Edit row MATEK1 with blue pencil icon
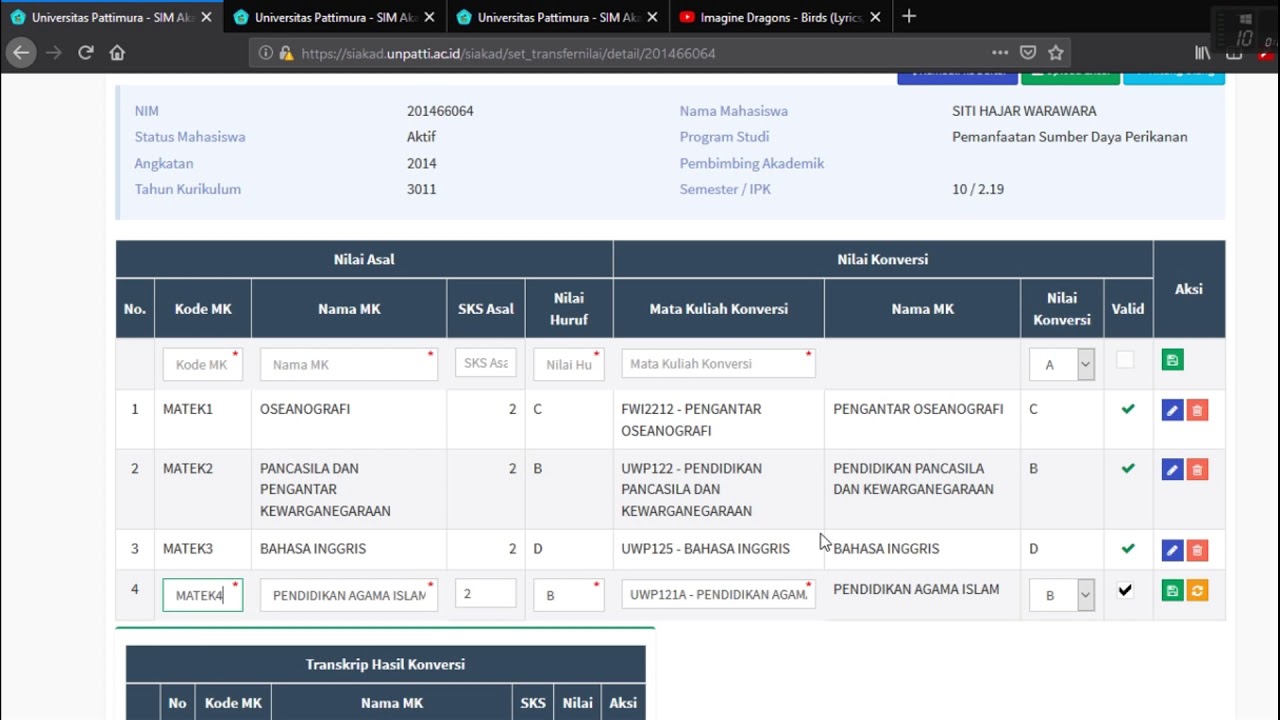Screen dimensions: 1280x720 point(1173,410)
